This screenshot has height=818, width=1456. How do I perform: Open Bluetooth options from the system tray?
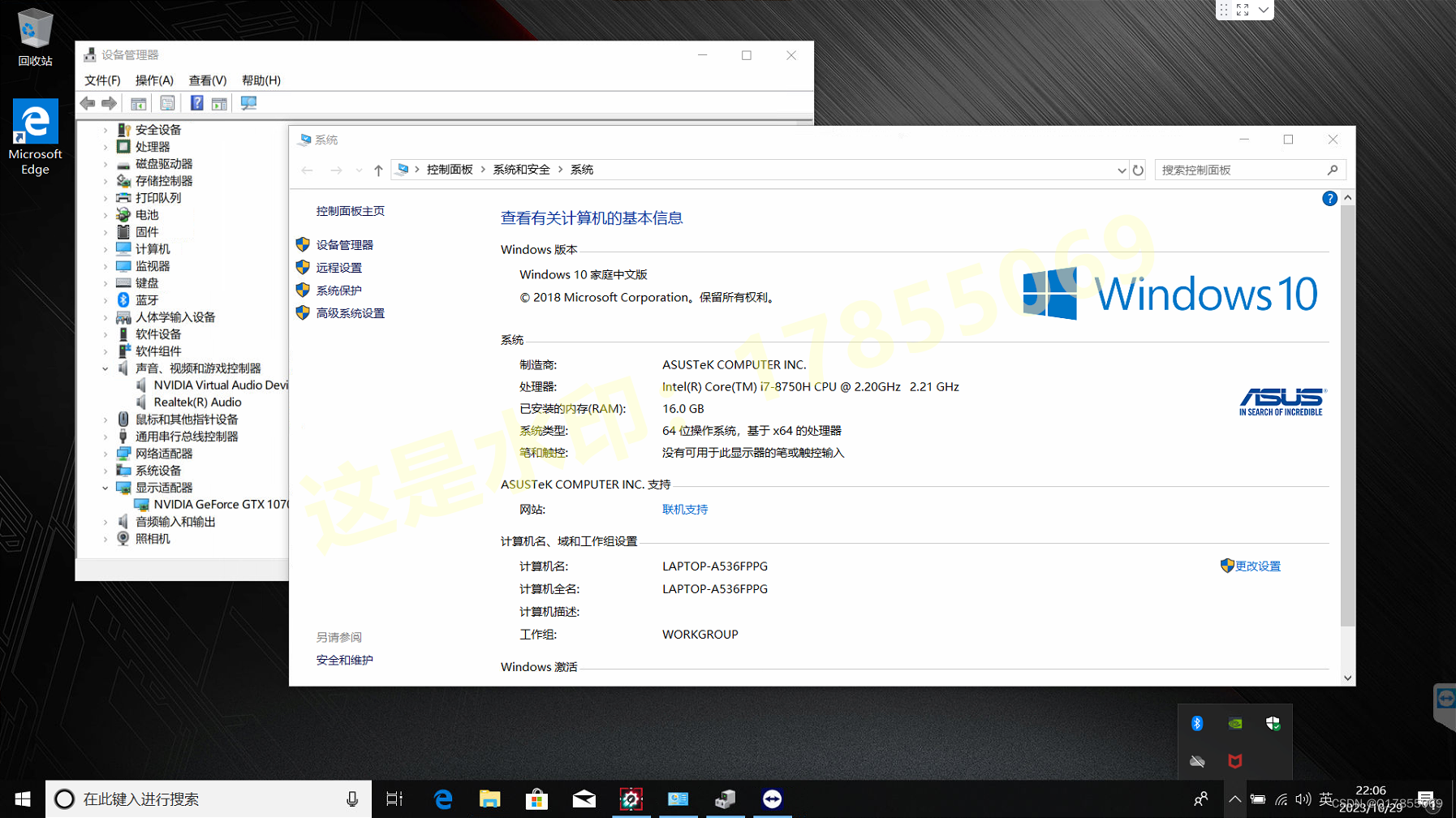(x=1198, y=723)
